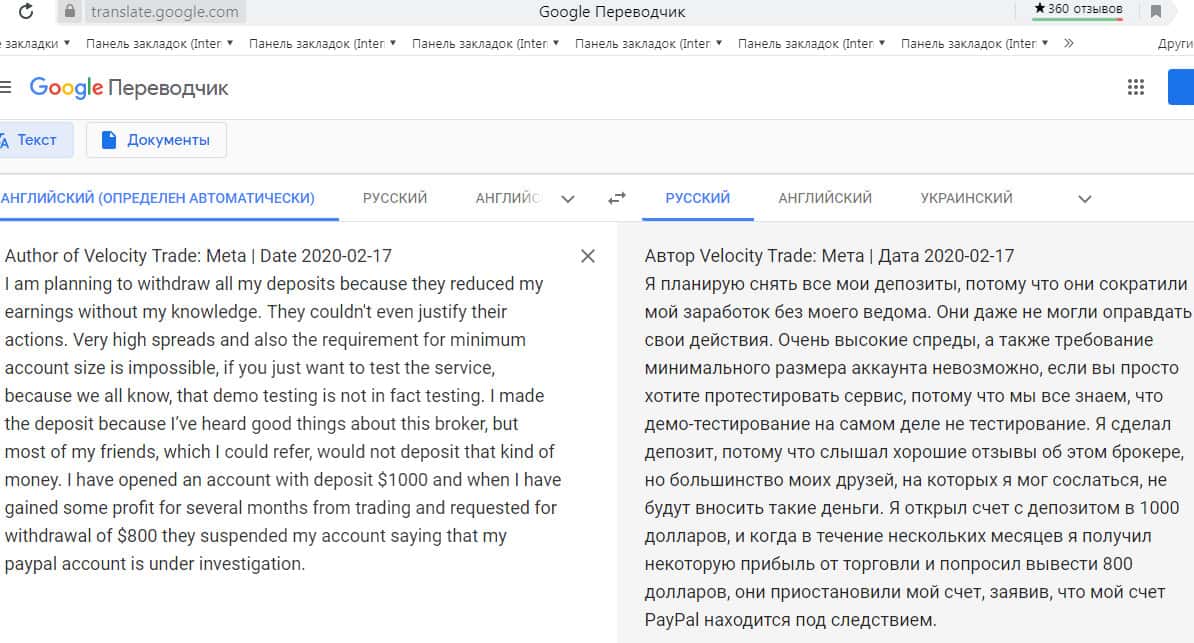The width and height of the screenshot is (1194, 643).
Task: Open the main hamburger menu
Action: 5,88
